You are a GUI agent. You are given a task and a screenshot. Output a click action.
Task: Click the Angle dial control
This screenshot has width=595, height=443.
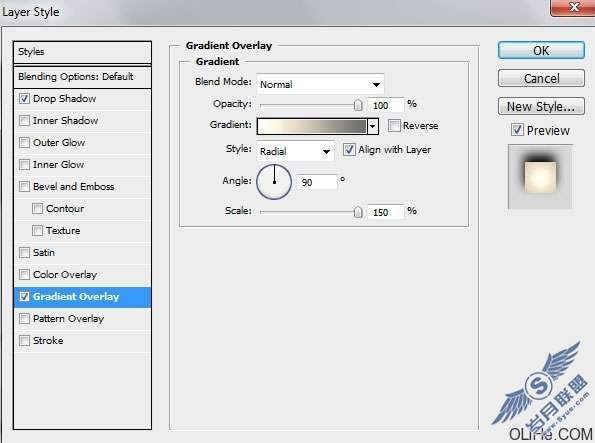274,182
